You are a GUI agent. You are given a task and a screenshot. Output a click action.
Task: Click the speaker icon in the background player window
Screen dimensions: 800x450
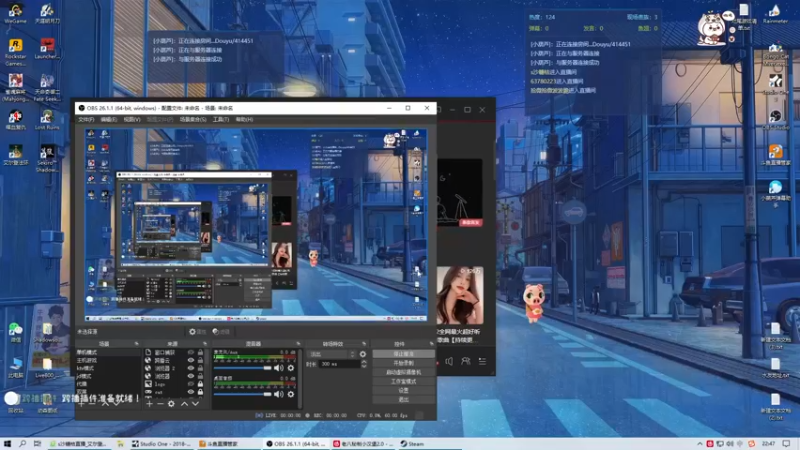449,361
